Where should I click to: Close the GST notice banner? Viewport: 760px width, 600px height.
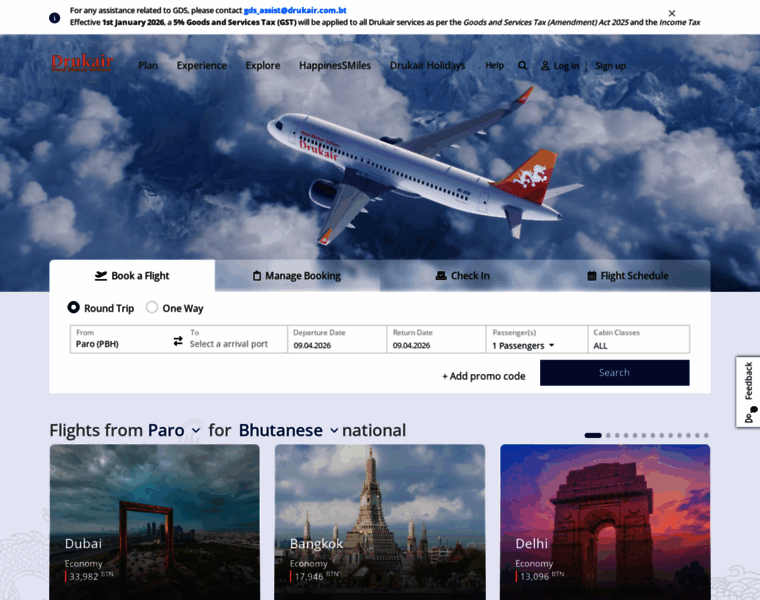click(x=671, y=13)
